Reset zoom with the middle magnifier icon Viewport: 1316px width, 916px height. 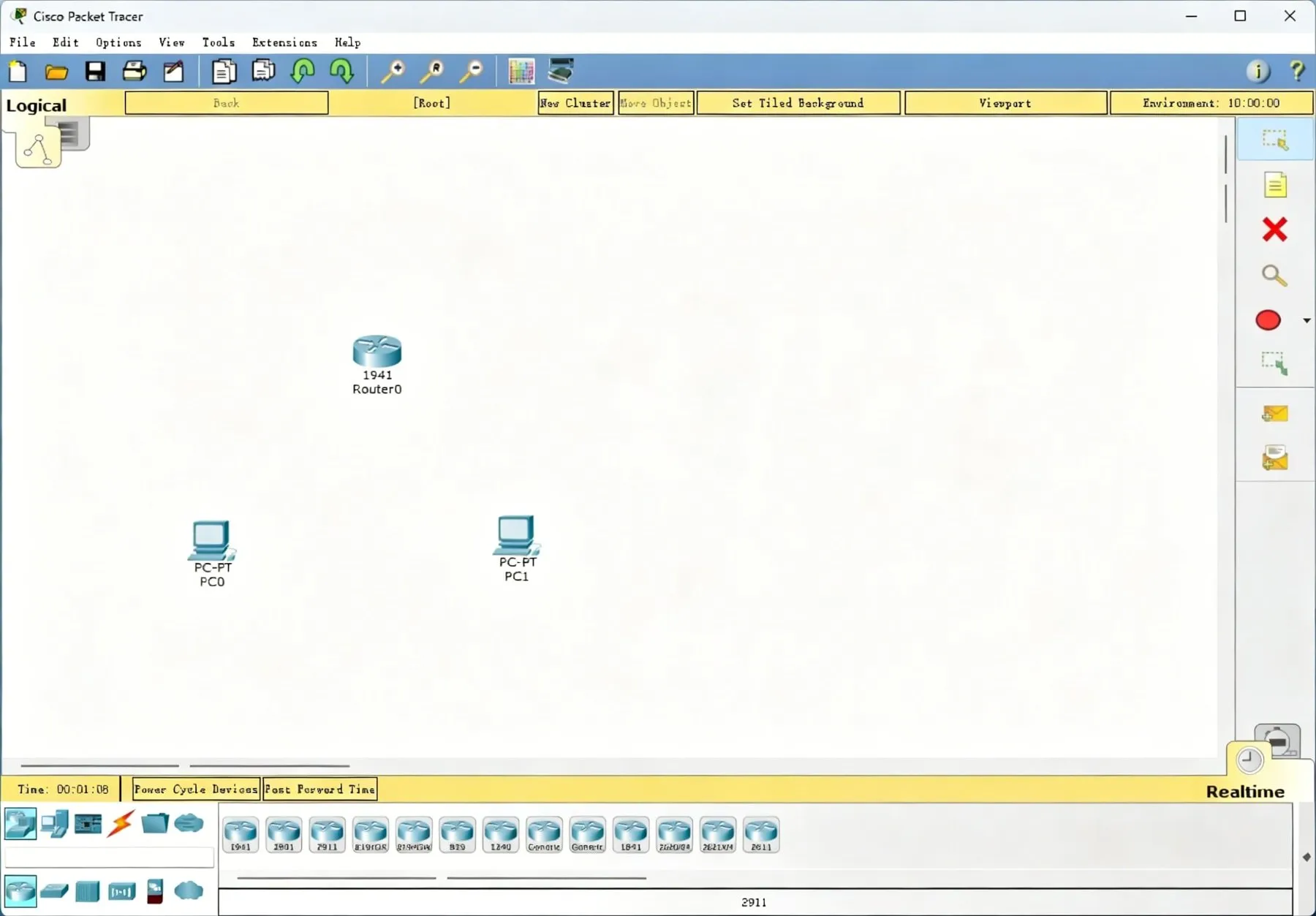(432, 71)
